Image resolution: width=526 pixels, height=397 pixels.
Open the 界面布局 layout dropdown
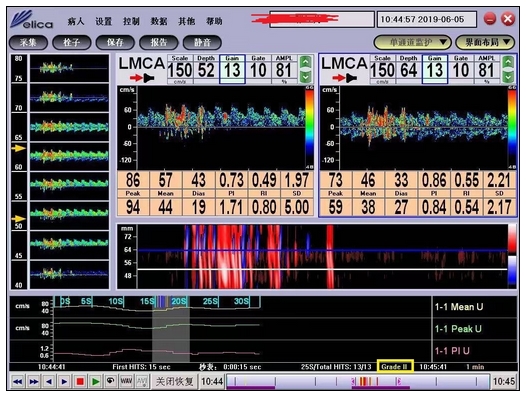click(485, 43)
